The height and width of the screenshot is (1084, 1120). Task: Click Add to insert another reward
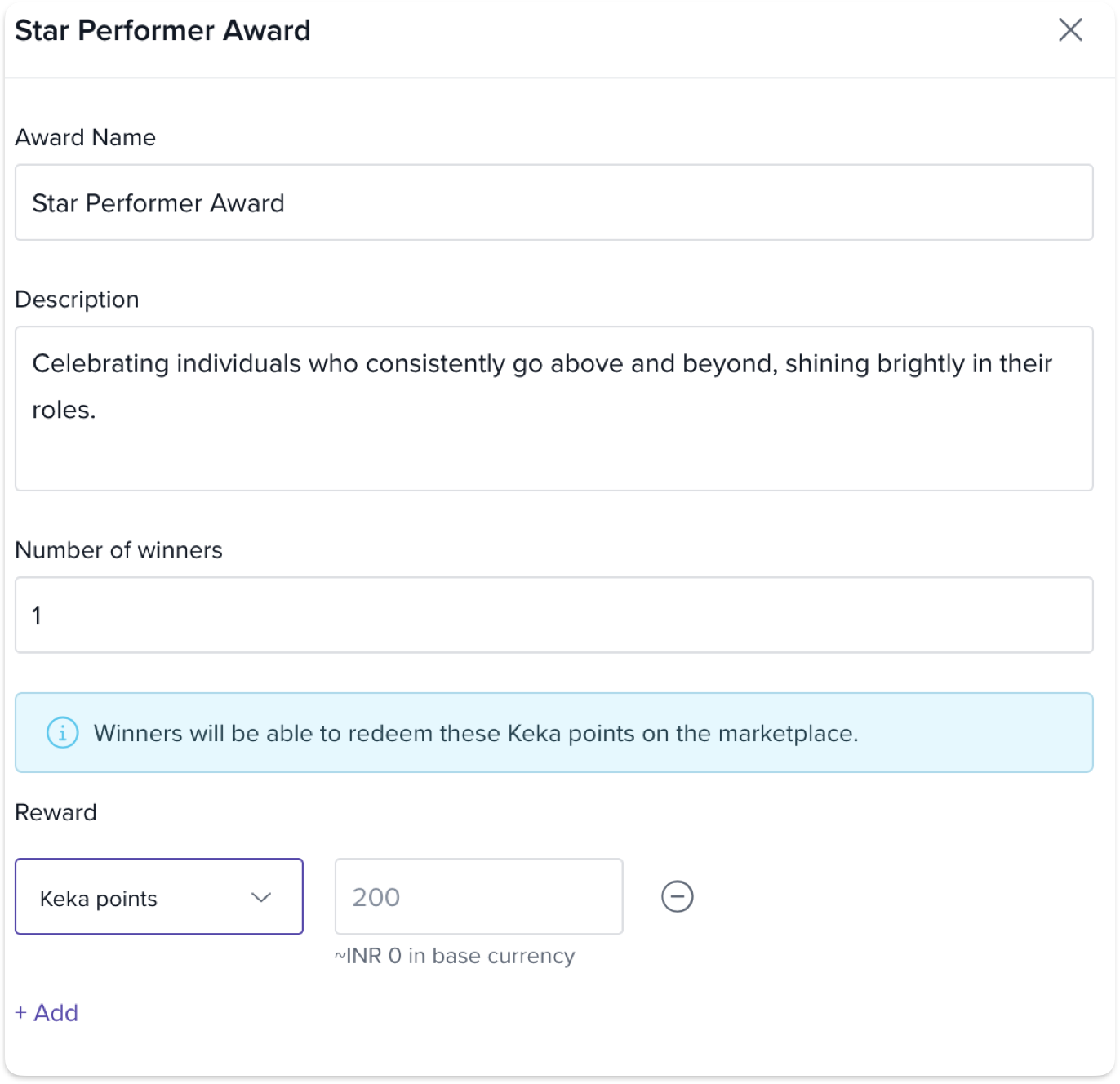coord(56,1013)
